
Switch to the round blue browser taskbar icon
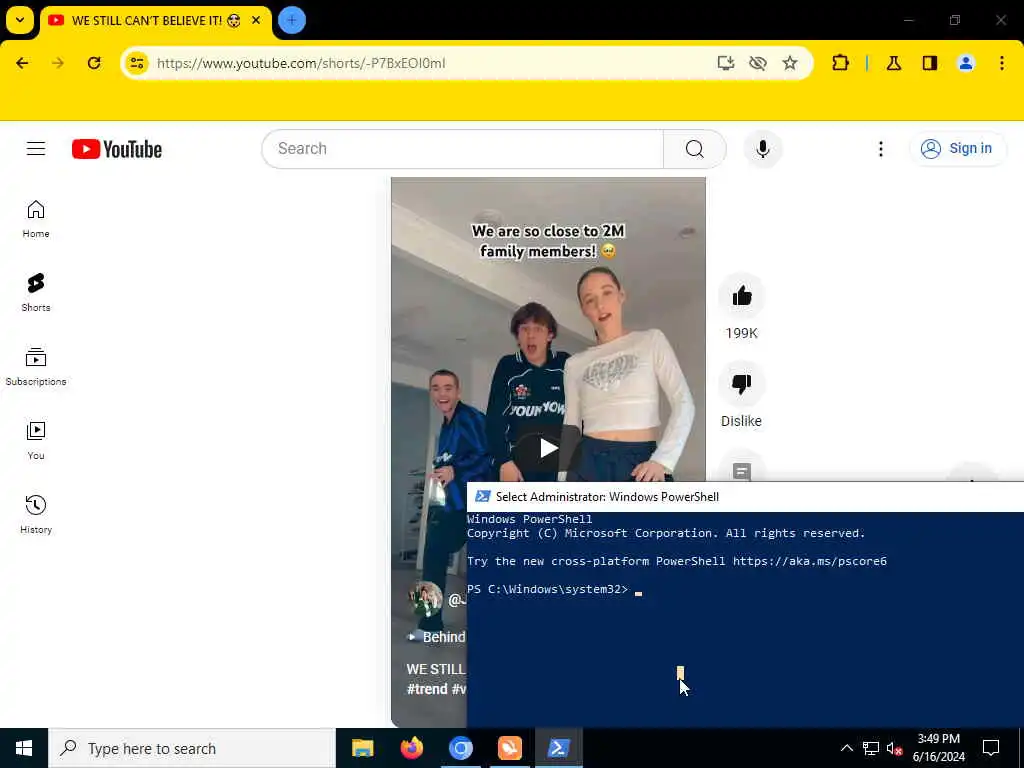pyautogui.click(x=460, y=748)
